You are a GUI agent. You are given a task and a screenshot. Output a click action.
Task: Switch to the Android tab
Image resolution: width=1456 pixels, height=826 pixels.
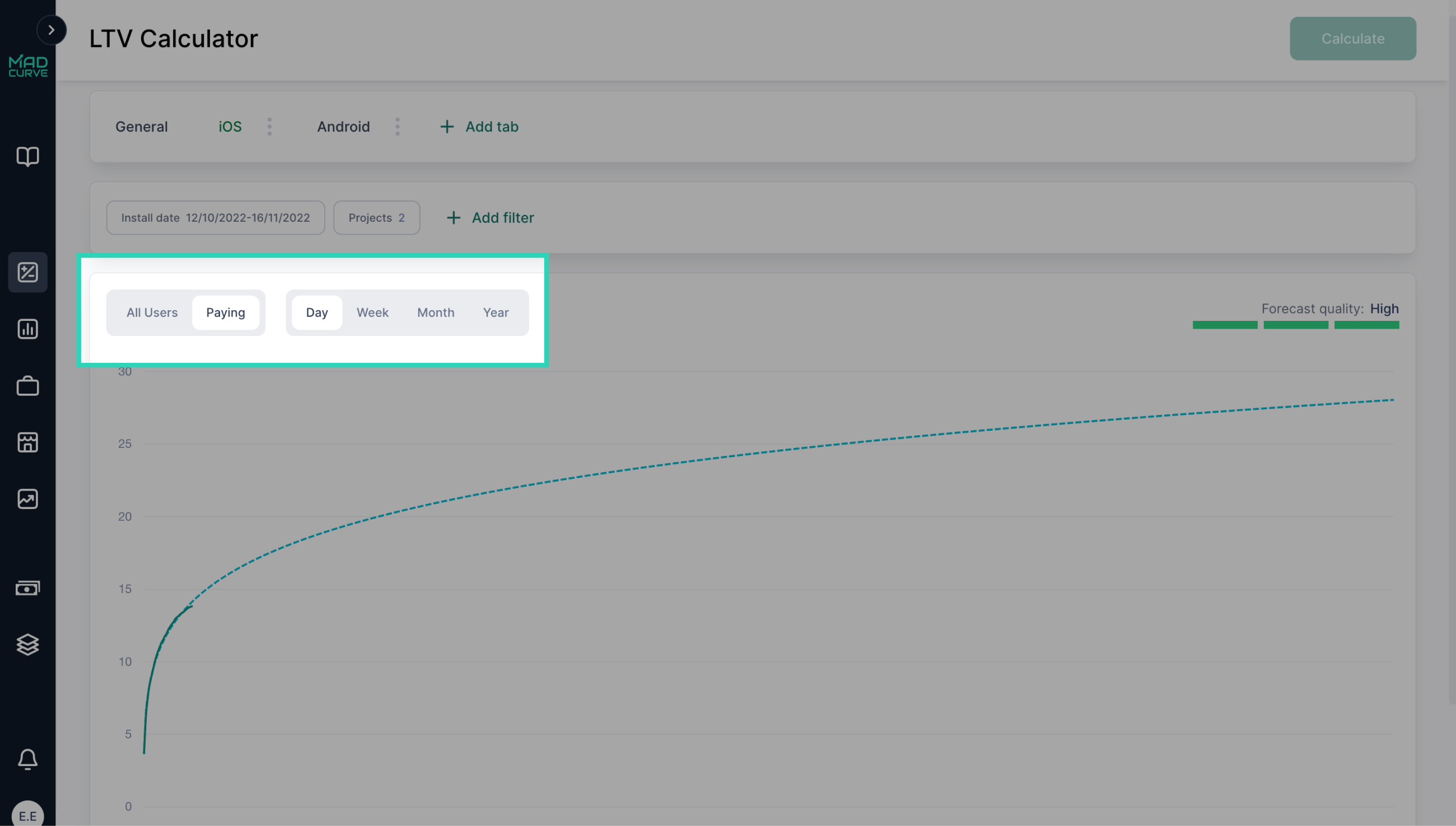[x=343, y=127]
